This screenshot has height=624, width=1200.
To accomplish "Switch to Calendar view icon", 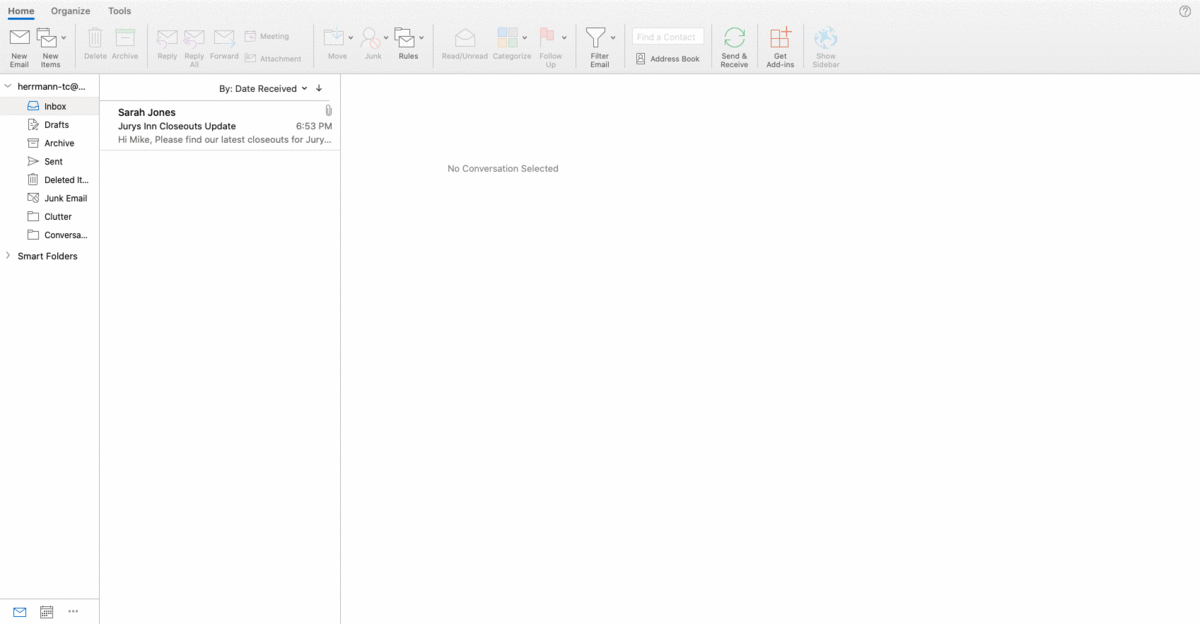I will 46,611.
